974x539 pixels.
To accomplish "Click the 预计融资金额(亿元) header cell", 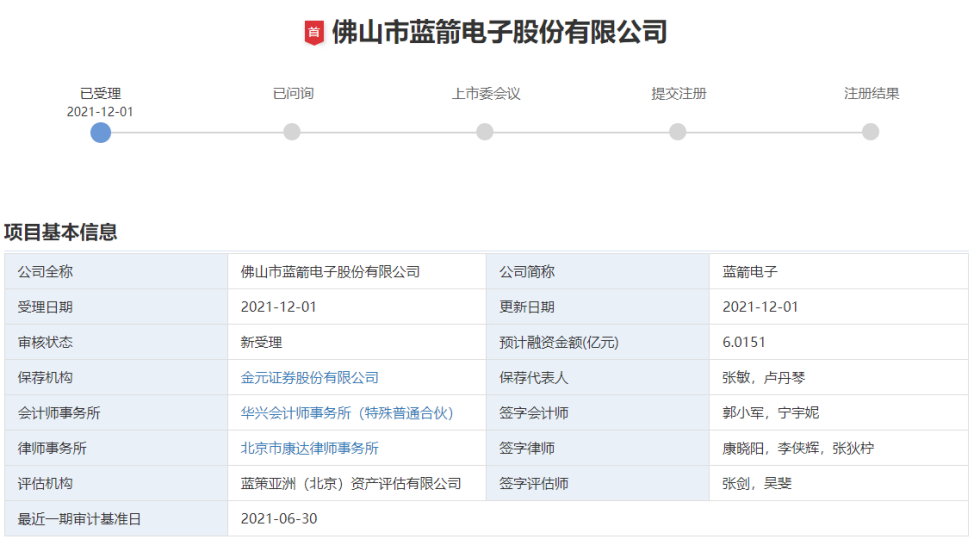I will pyautogui.click(x=598, y=342).
